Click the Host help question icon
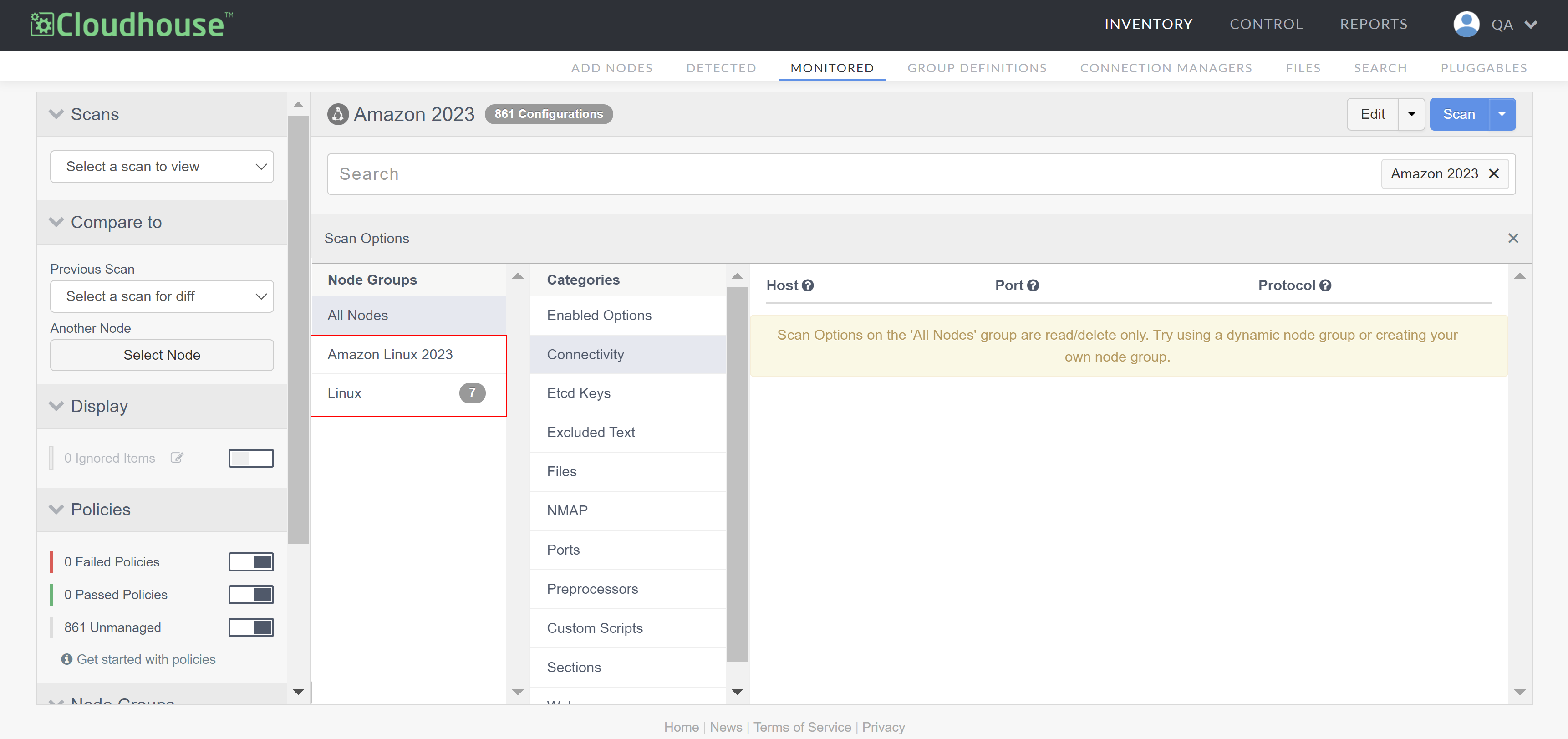 click(x=807, y=285)
